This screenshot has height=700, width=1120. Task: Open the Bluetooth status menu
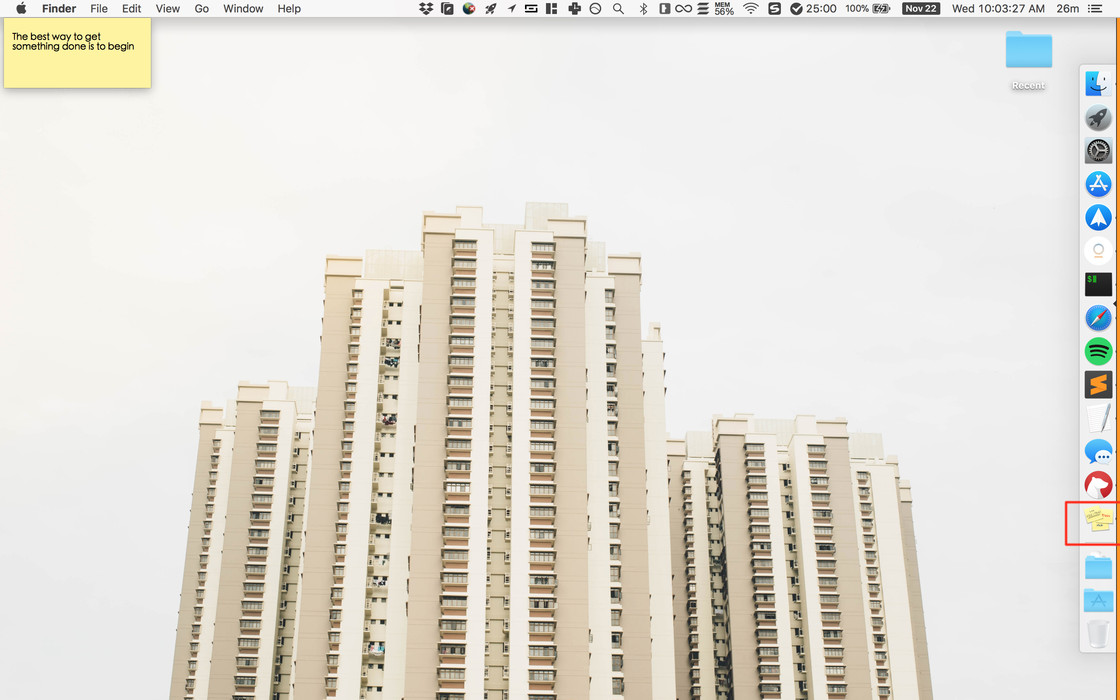[643, 9]
